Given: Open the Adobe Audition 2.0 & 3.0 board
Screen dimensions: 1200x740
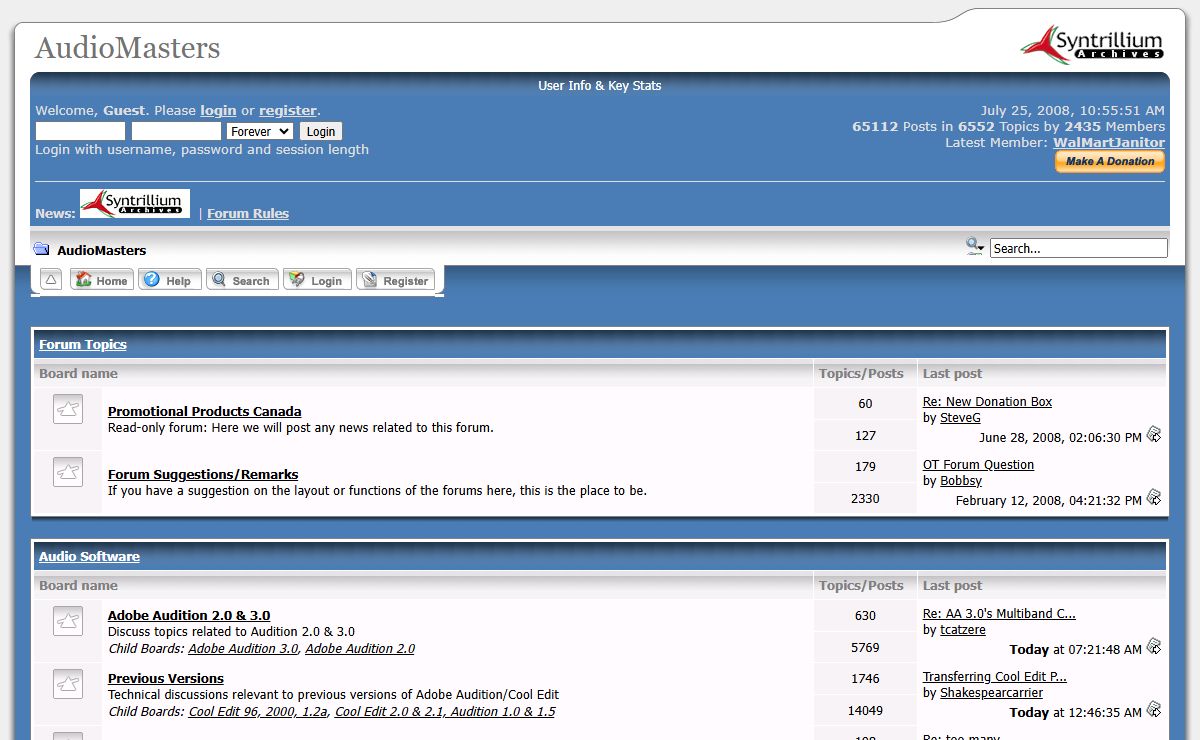Looking at the screenshot, I should pyautogui.click(x=189, y=615).
